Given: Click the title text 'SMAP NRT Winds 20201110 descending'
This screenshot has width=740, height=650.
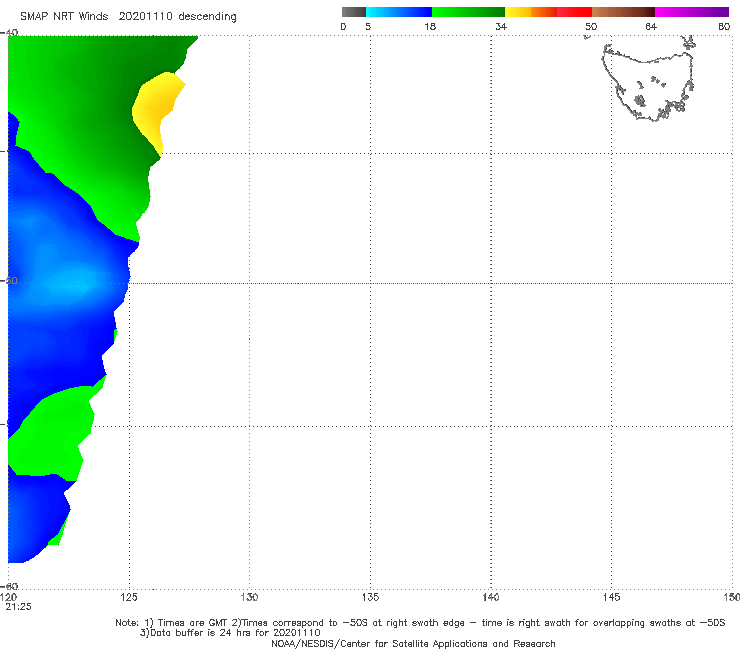Looking at the screenshot, I should pos(128,17).
